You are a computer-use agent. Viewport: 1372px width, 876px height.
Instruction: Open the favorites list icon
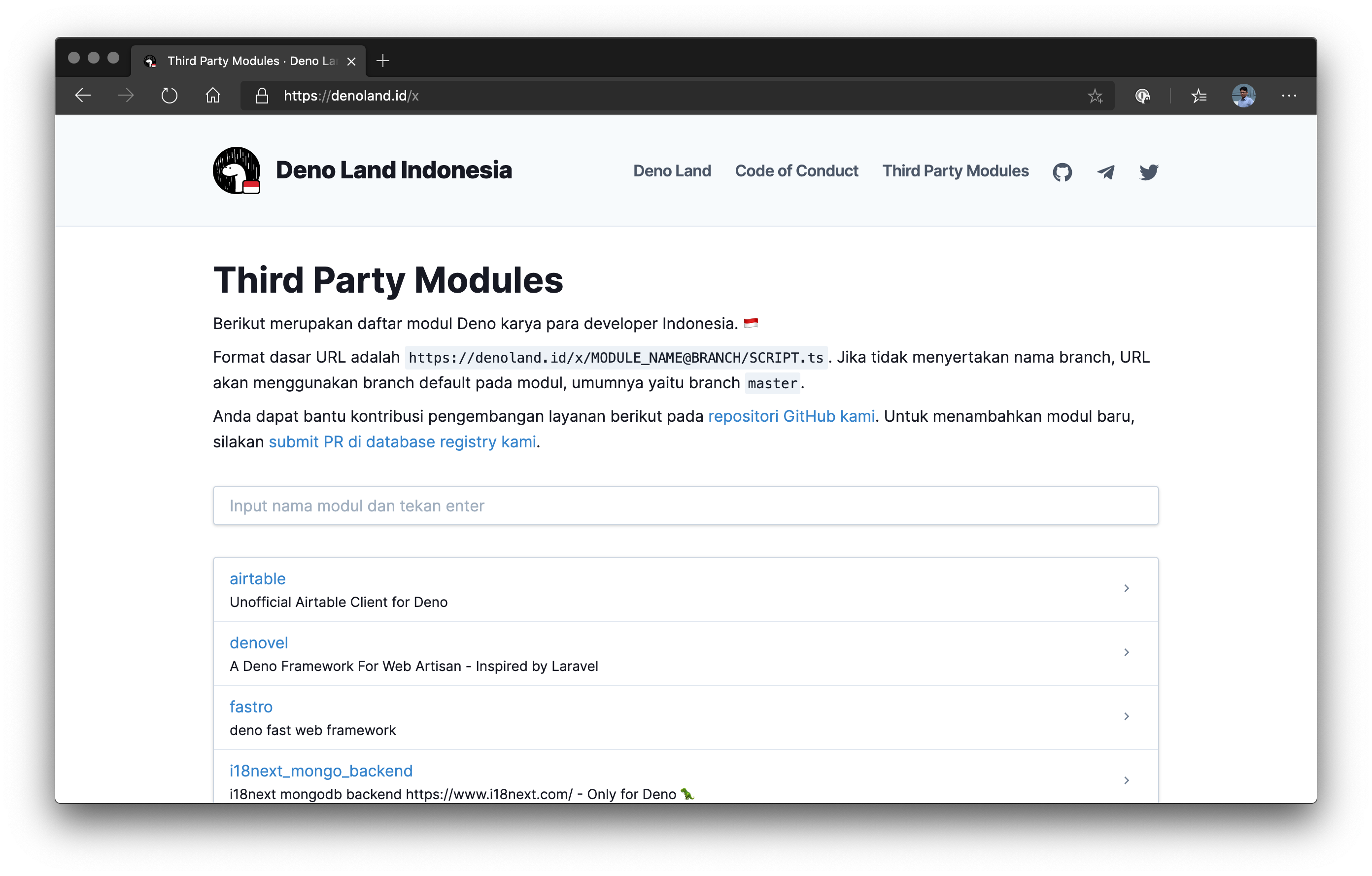(x=1199, y=96)
